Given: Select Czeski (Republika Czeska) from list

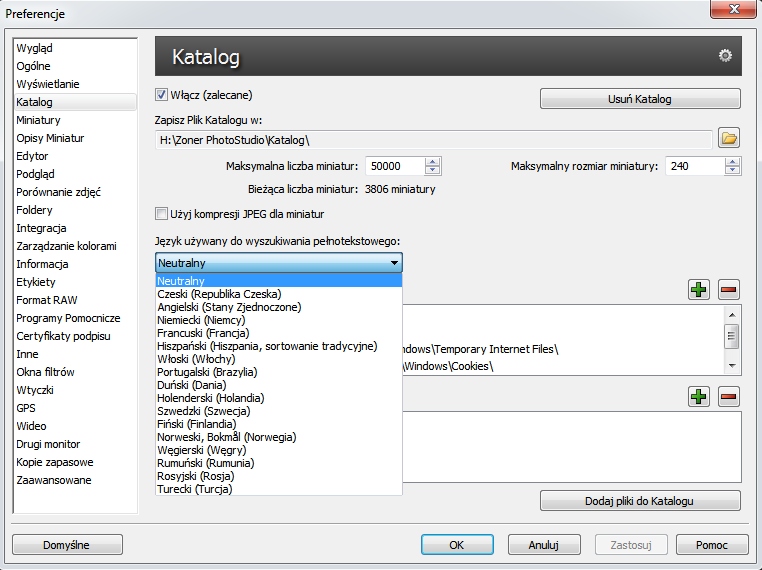Looking at the screenshot, I should pyautogui.click(x=219, y=294).
